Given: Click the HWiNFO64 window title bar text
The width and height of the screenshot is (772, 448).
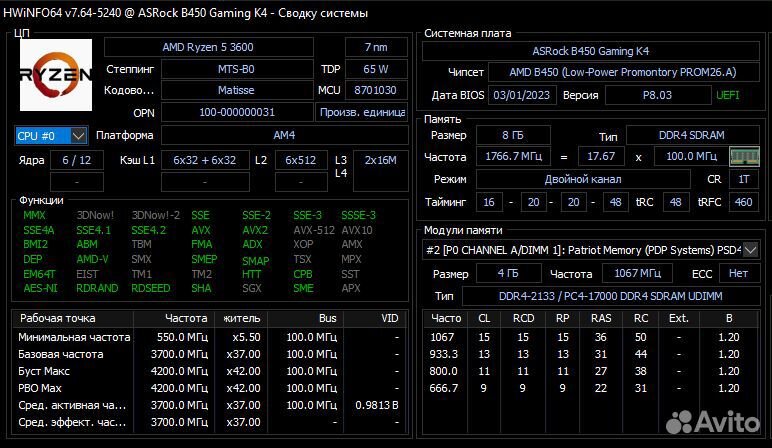Looking at the screenshot, I should point(185,13).
